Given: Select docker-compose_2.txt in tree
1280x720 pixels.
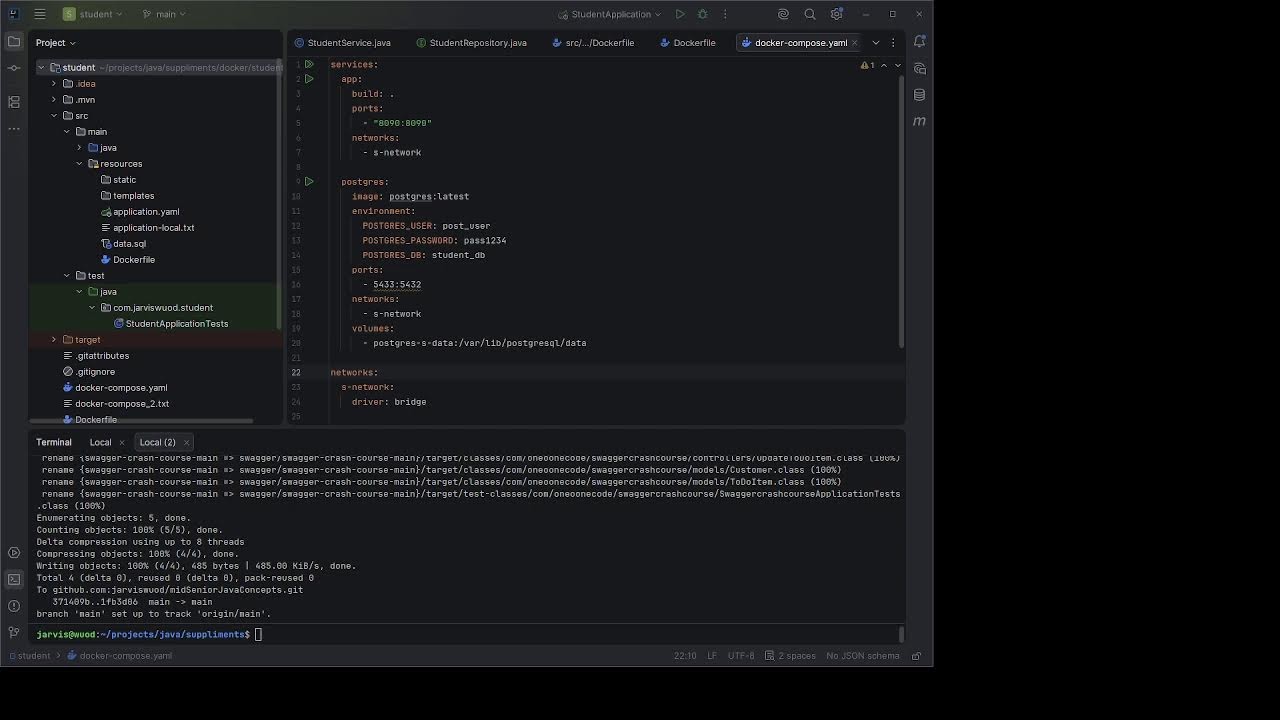Looking at the screenshot, I should (122, 404).
